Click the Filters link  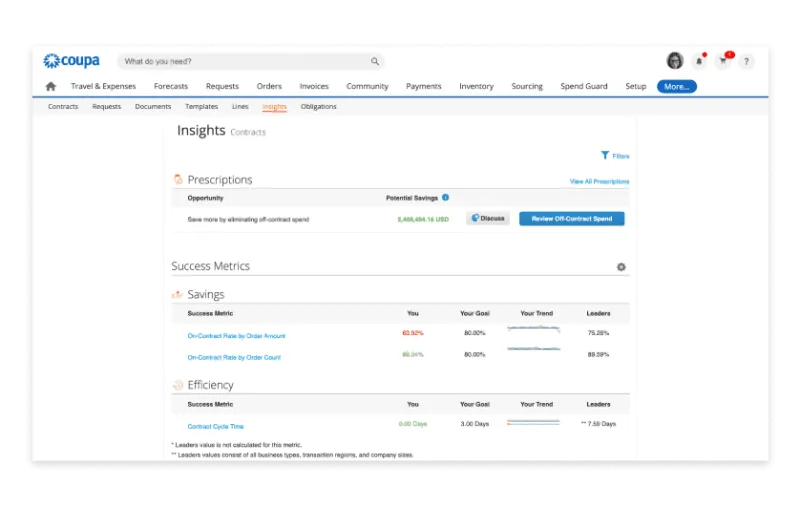point(621,156)
